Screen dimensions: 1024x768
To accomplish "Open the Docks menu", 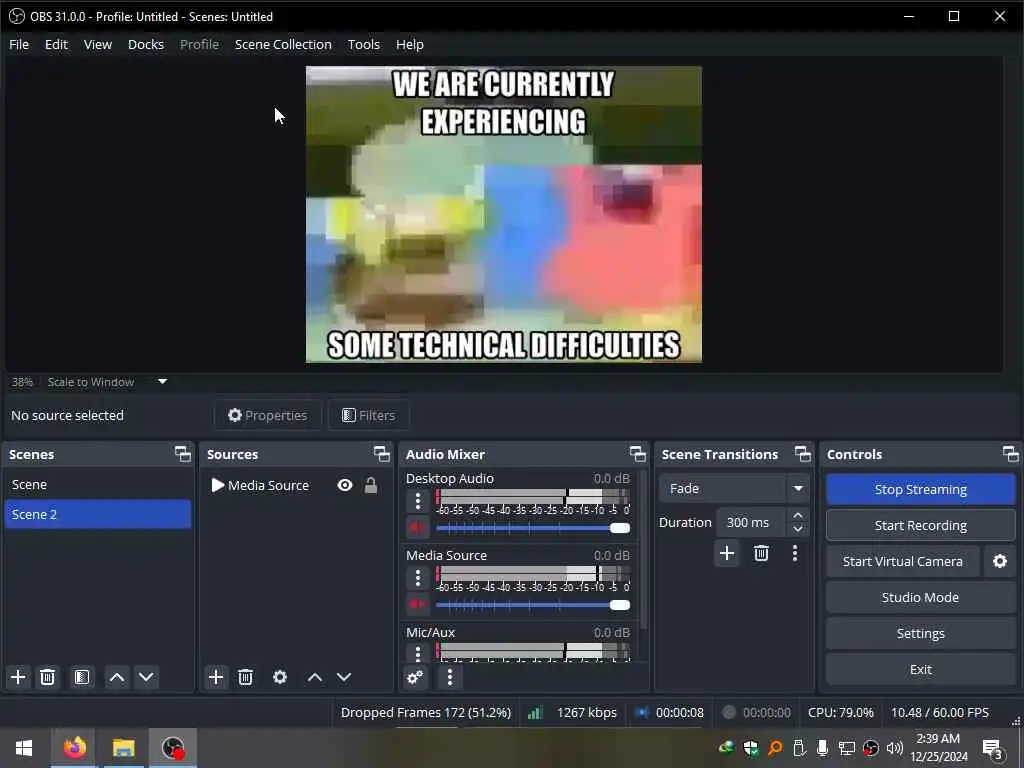I will [x=146, y=44].
